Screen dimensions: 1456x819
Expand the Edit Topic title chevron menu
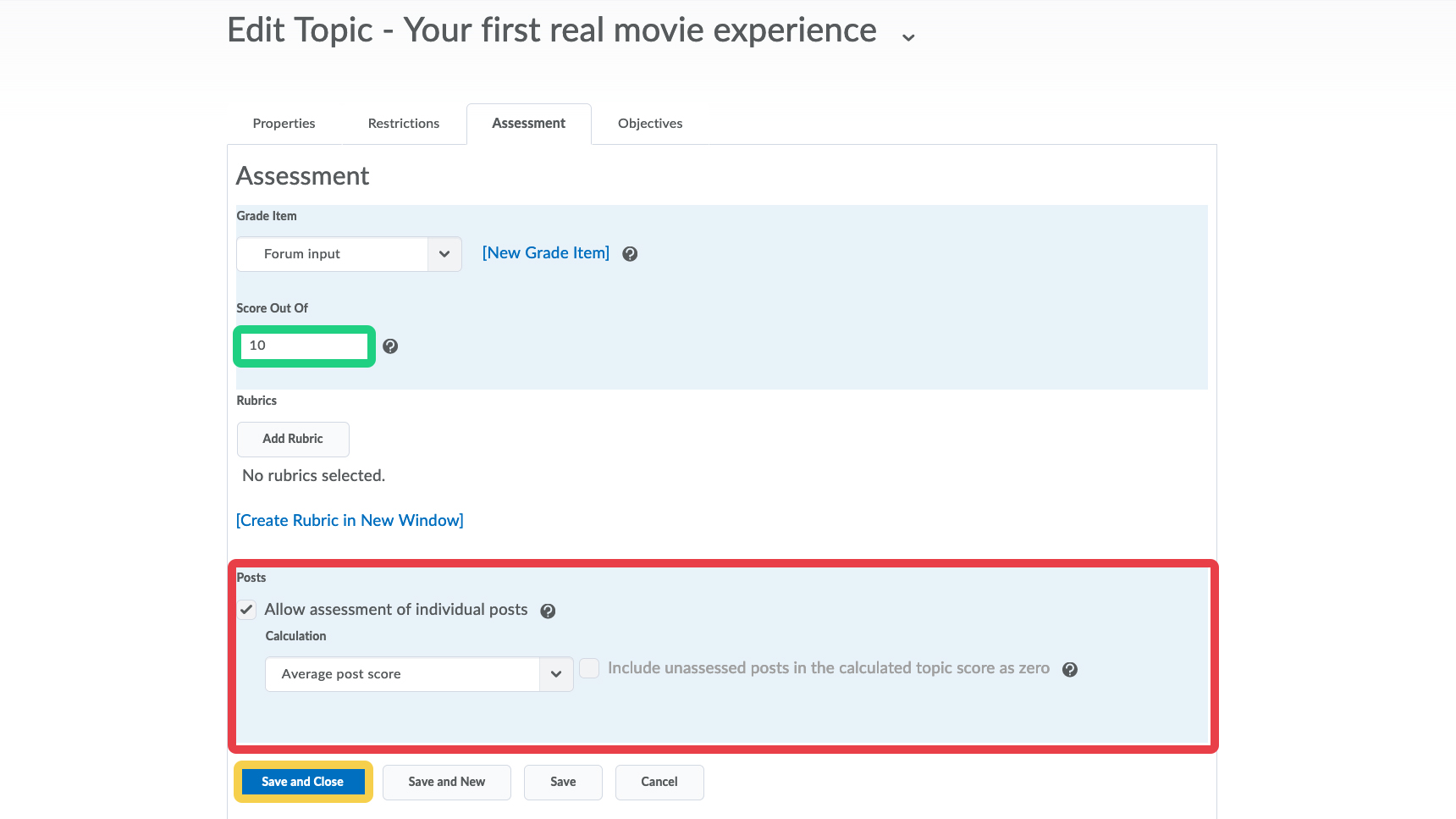[x=908, y=37]
